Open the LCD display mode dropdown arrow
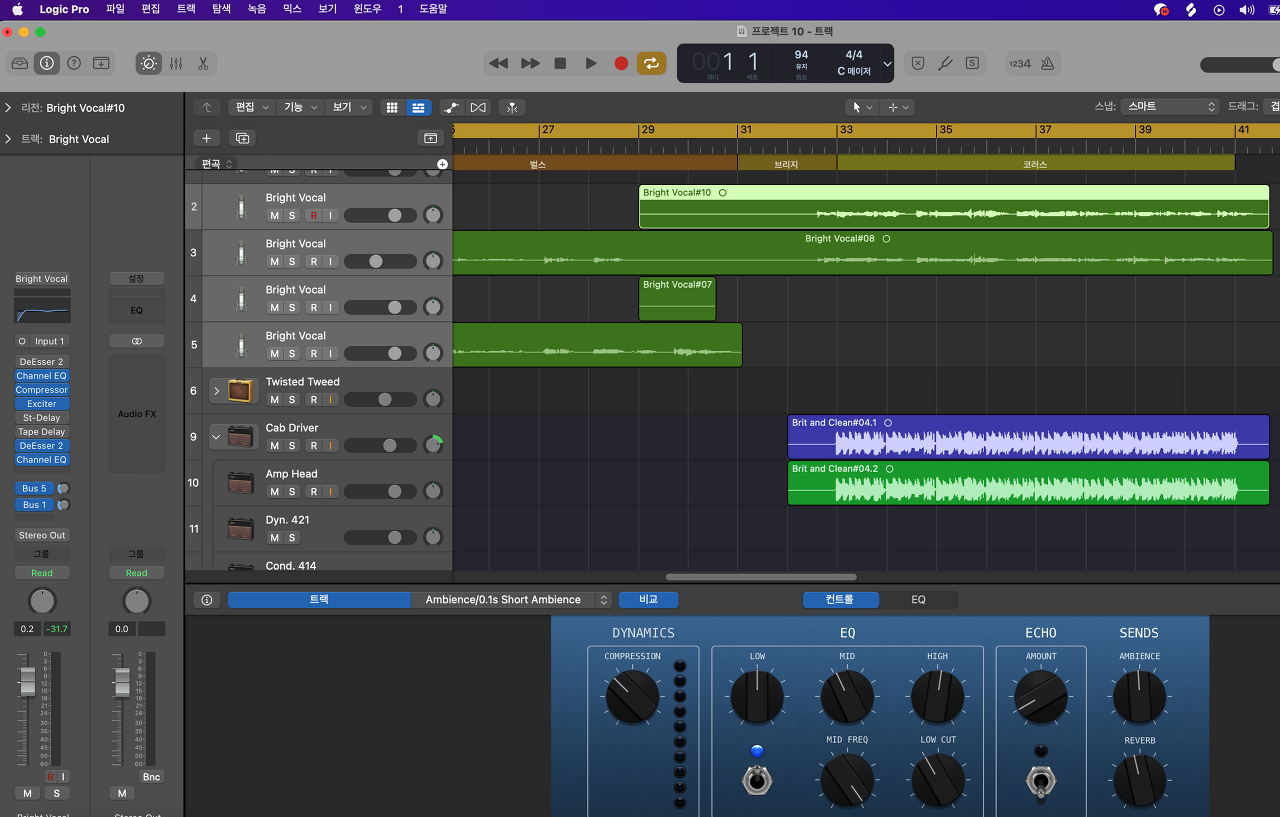 click(887, 64)
